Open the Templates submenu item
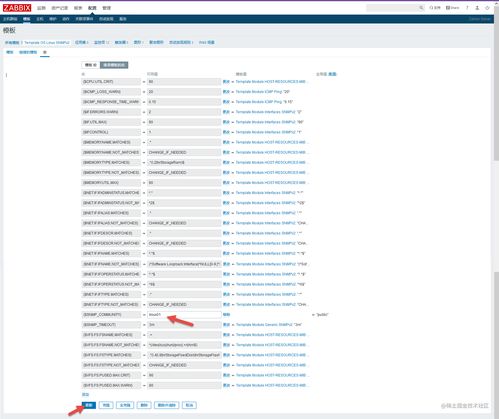Screen dimensions: 499x419 pos(27,19)
